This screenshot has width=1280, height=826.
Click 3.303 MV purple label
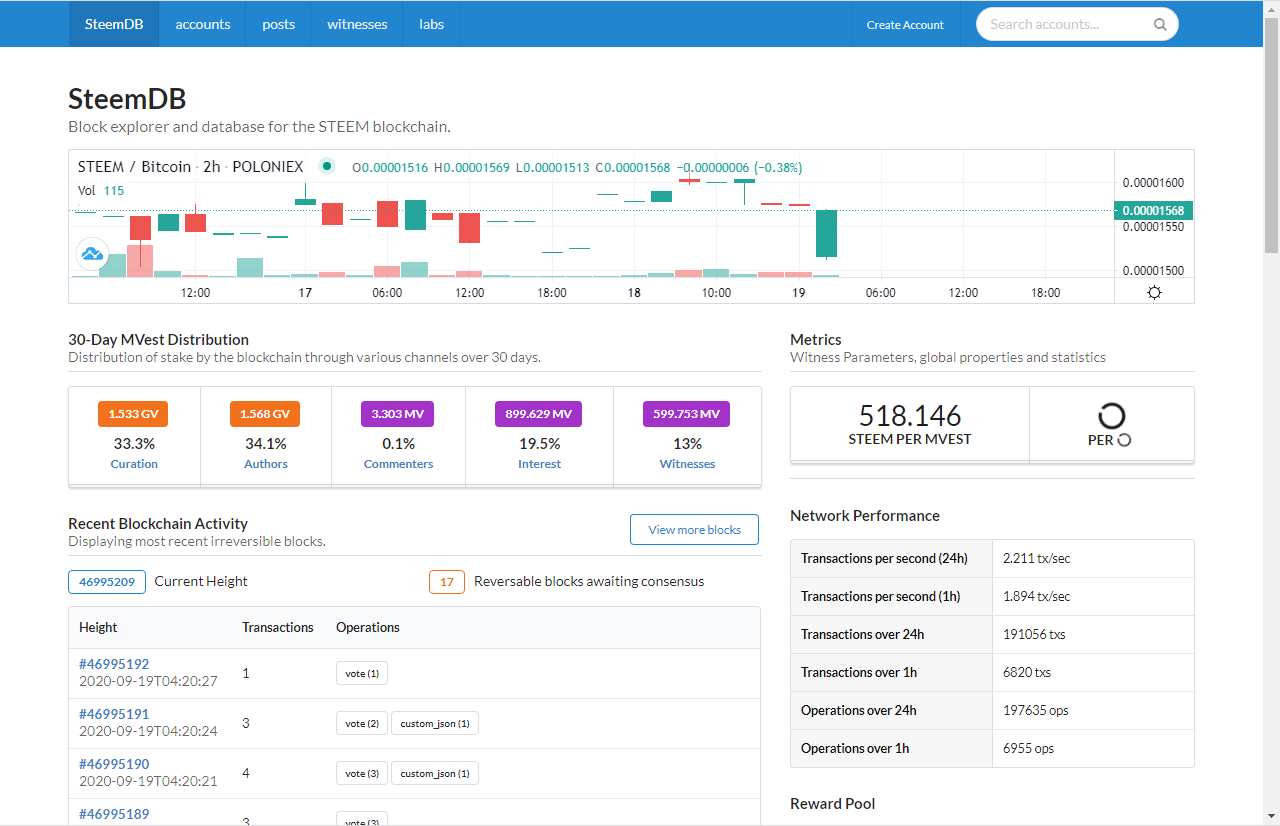pyautogui.click(x=399, y=414)
